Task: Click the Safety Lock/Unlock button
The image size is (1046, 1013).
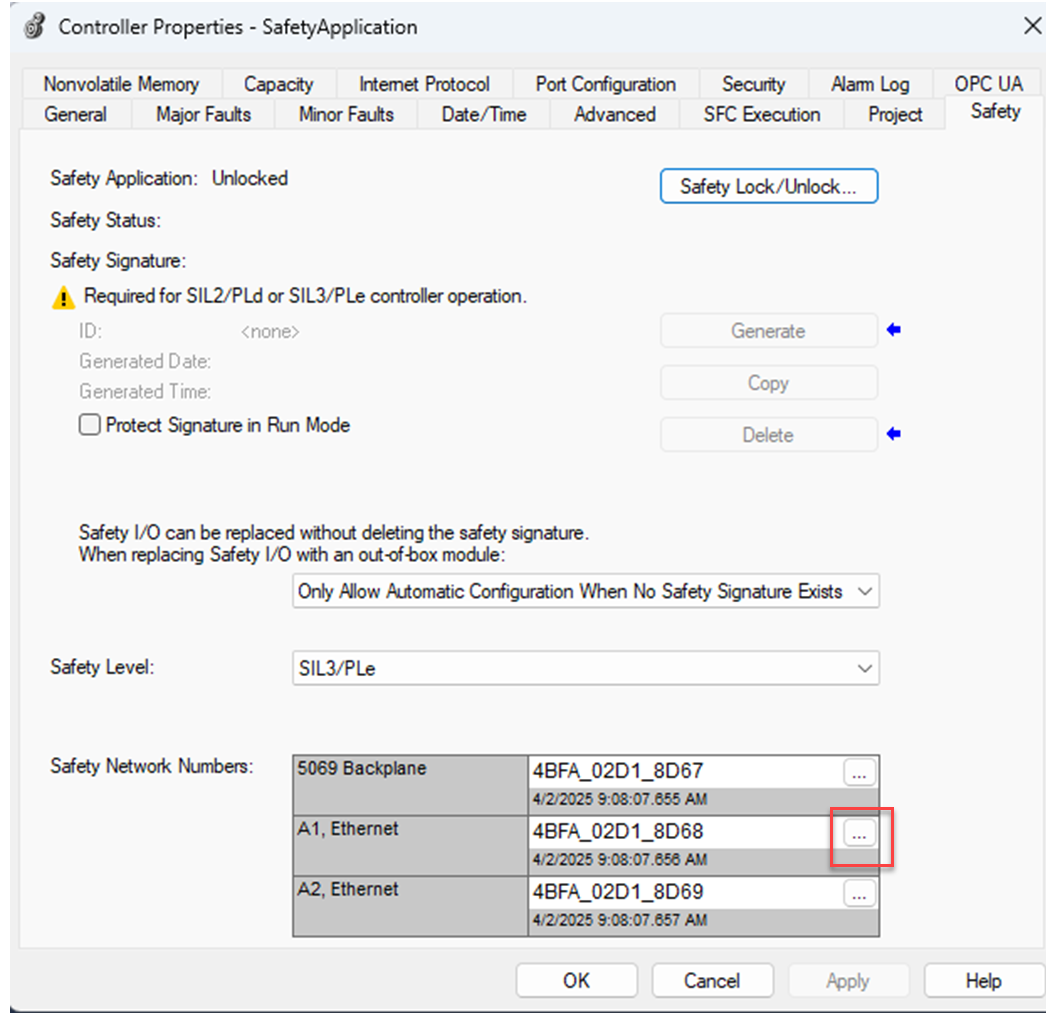Action: 768,186
